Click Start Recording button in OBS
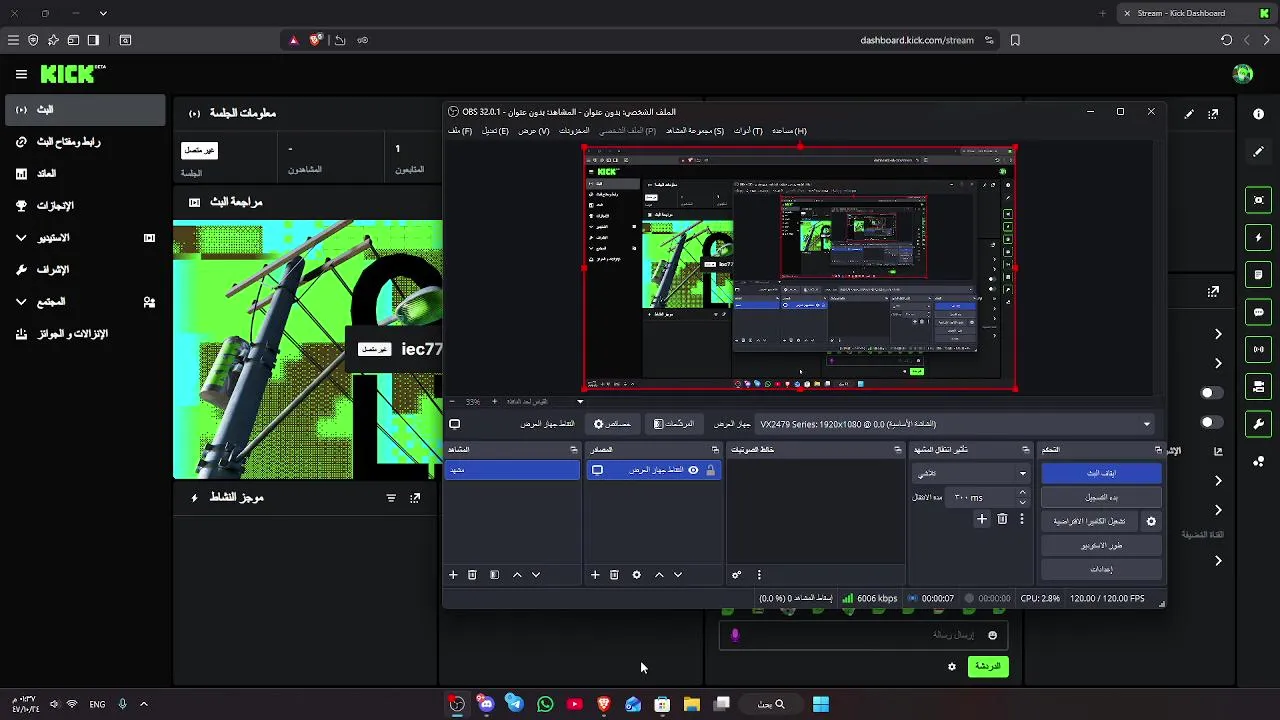The image size is (1280, 720). pyautogui.click(x=1101, y=497)
